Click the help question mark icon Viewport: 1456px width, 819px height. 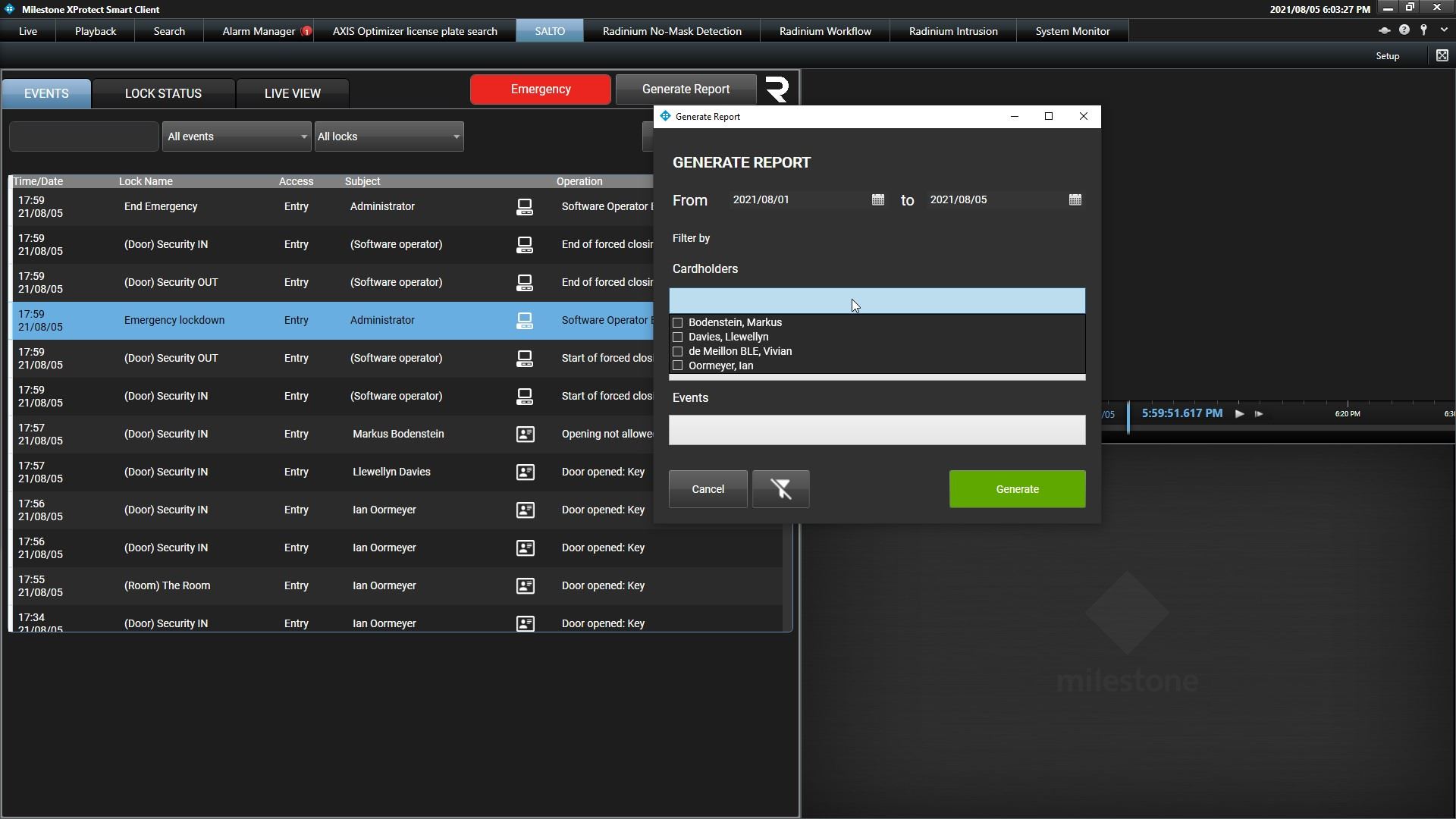tap(1404, 30)
